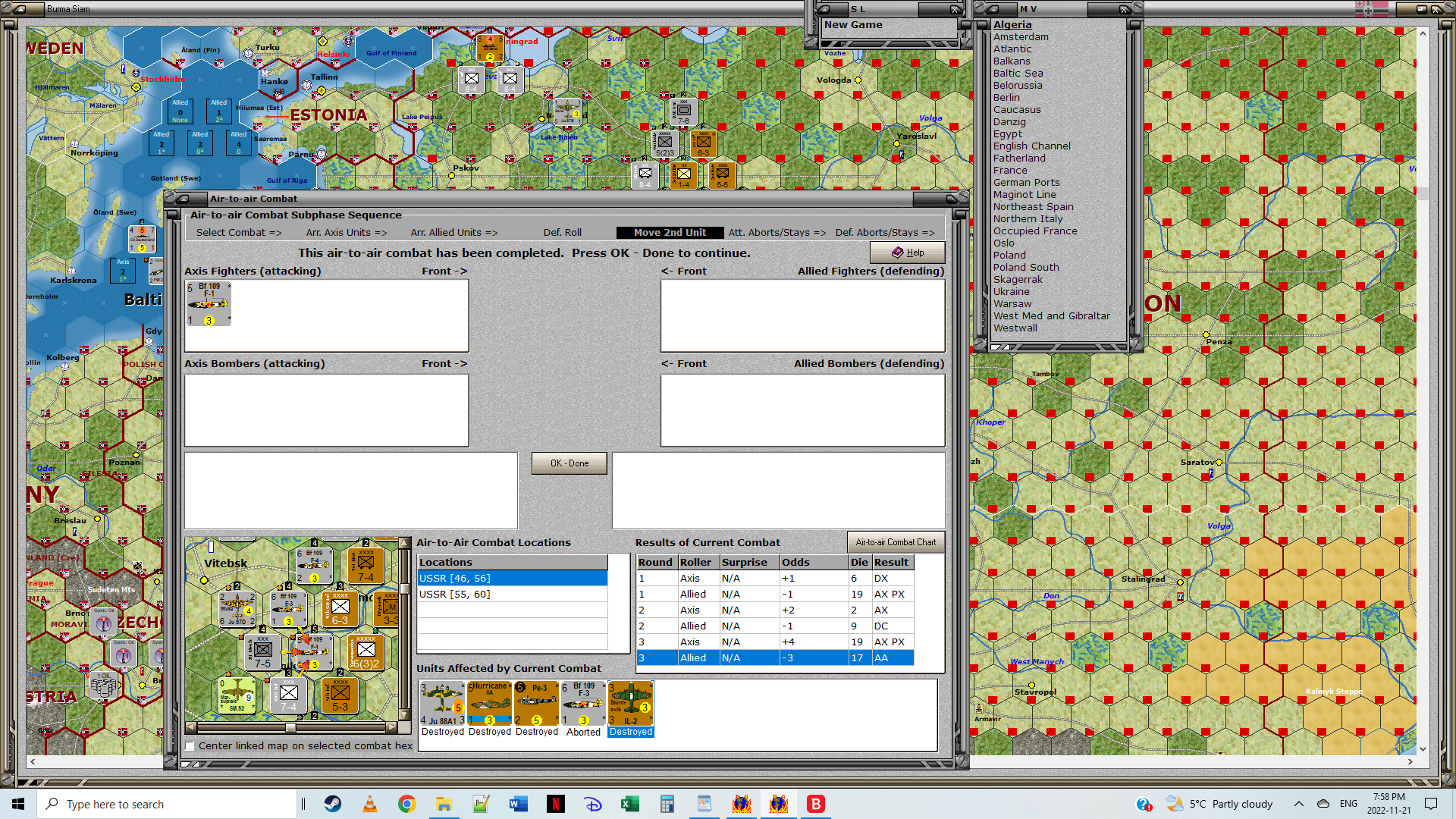Select the Hurricane IIA destroyed unit counter
The image size is (1456, 819).
click(489, 703)
